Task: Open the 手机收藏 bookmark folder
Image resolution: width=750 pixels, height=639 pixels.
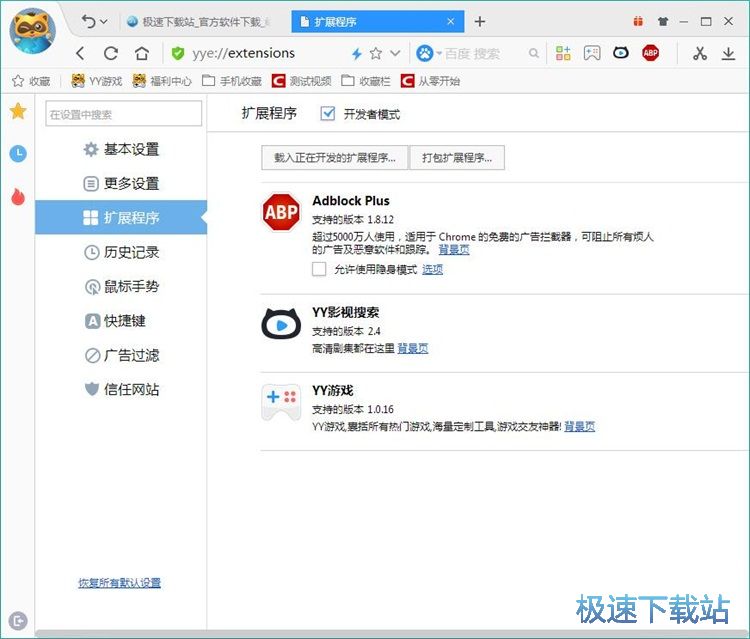Action: point(232,81)
